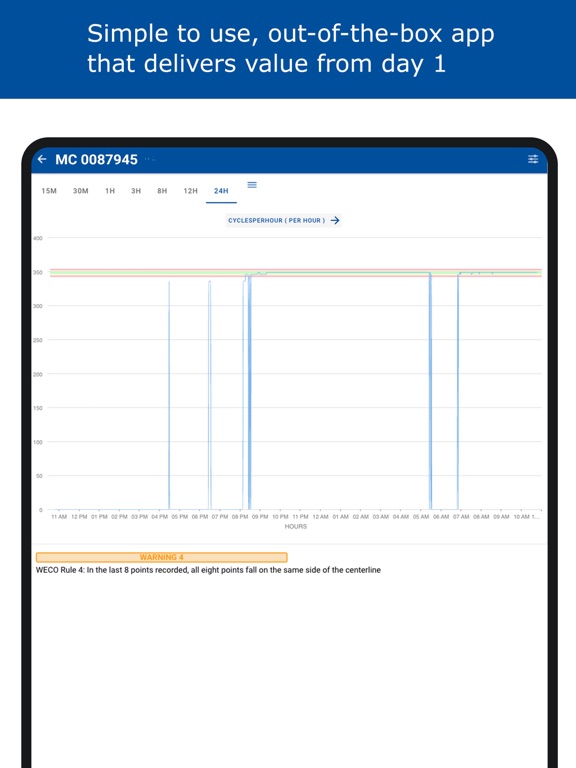Open the filter settings sliders icon

(533, 159)
